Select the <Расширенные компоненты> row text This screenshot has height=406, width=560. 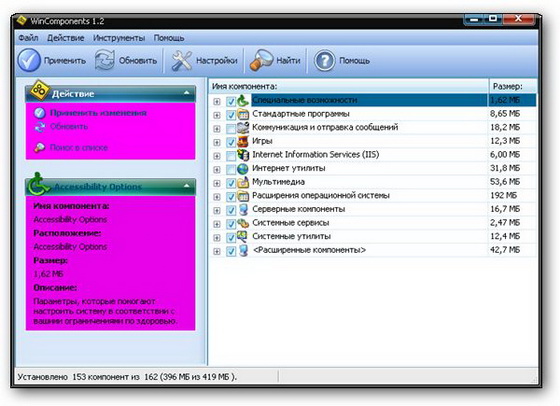click(309, 250)
